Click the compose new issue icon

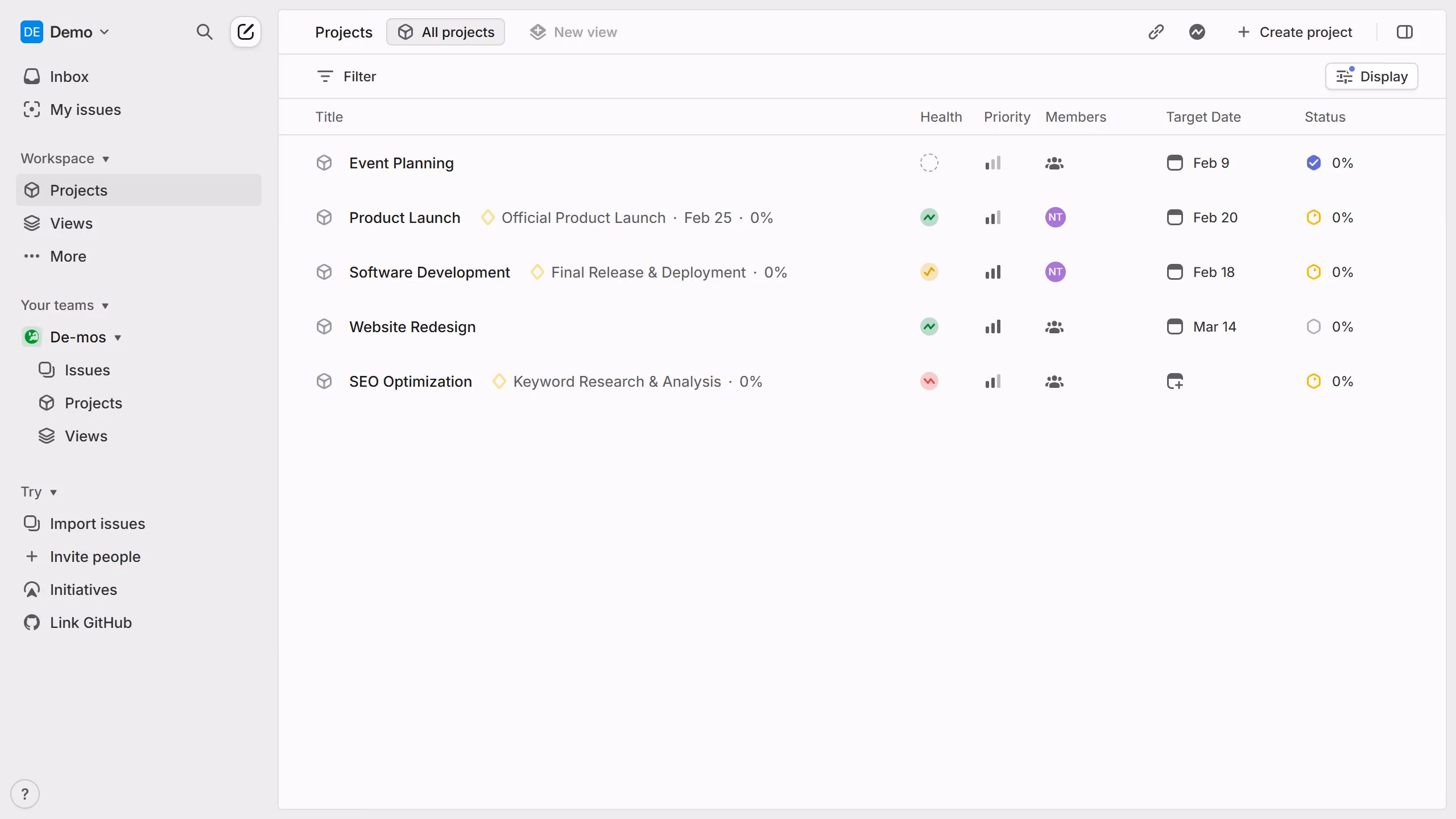point(246,32)
